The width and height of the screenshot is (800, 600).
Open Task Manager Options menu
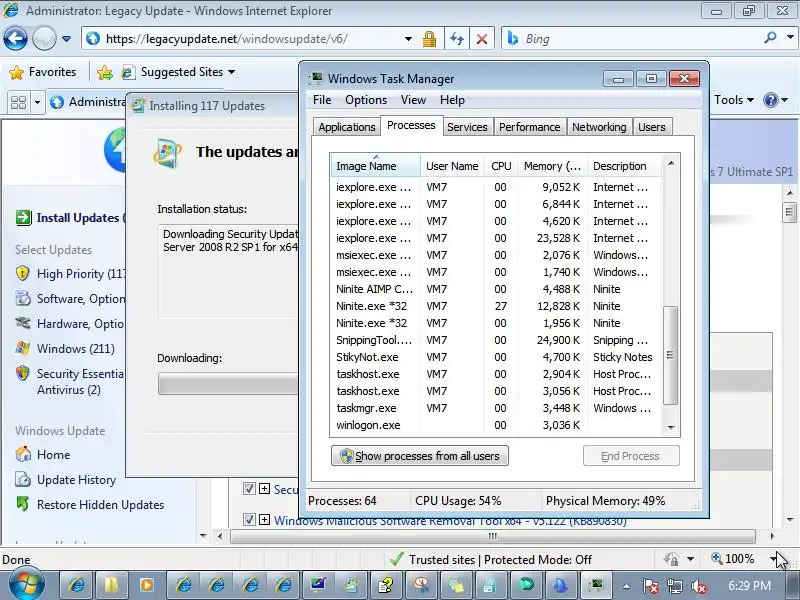coord(366,100)
